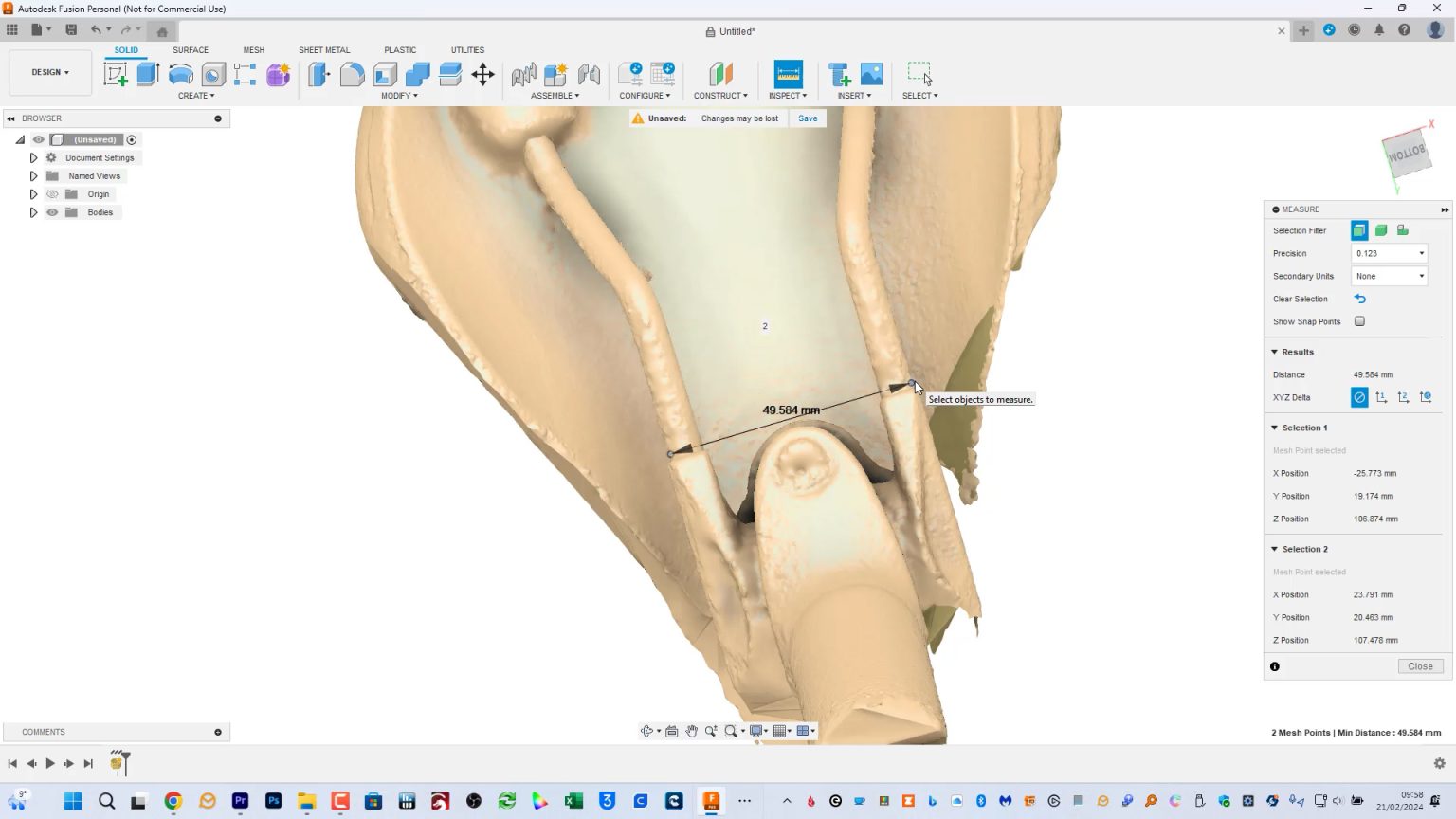Select the body selection filter
Viewport: 1456px width, 819px height.
[1381, 230]
